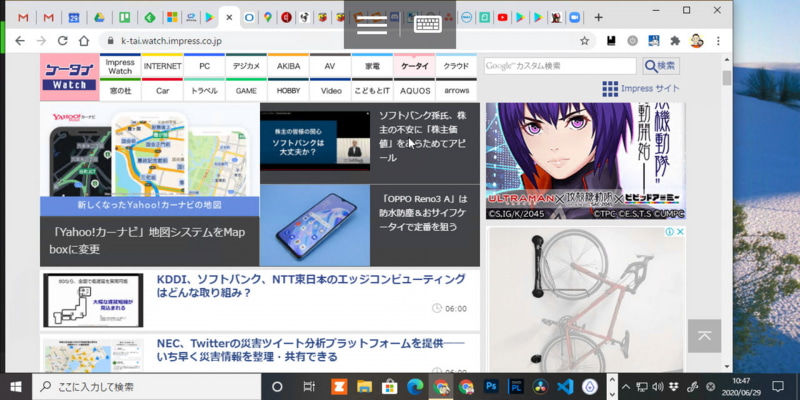Open the Yahoo!カーナビ Mapbox article headline

(x=147, y=241)
